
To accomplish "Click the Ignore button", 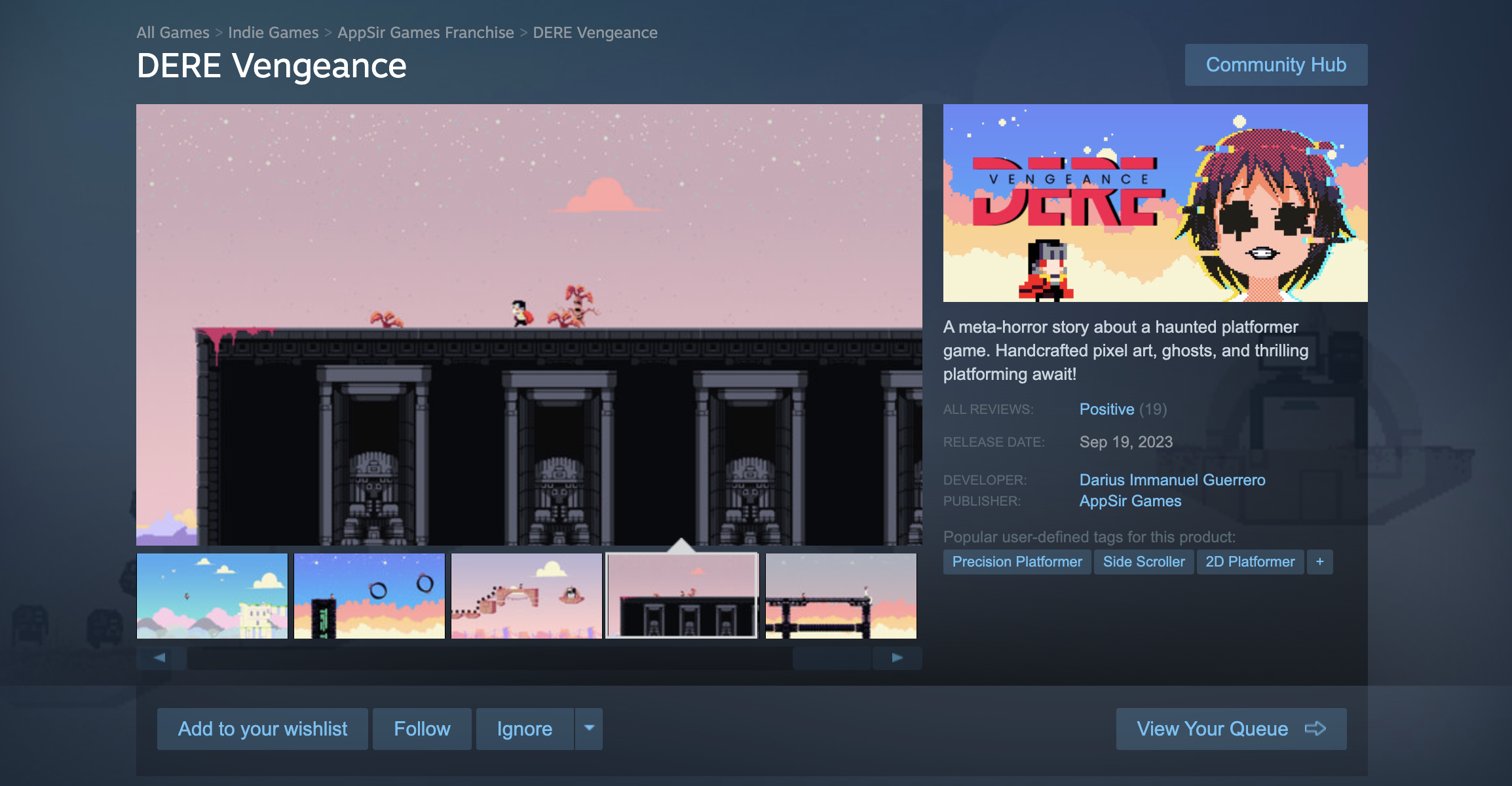I will (525, 729).
